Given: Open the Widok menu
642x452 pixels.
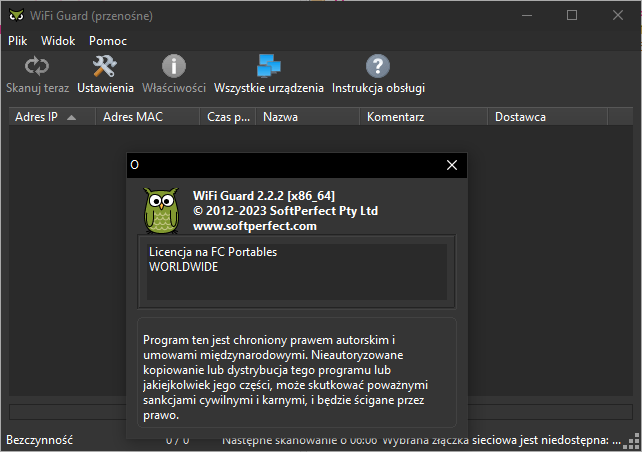Looking at the screenshot, I should (58, 41).
